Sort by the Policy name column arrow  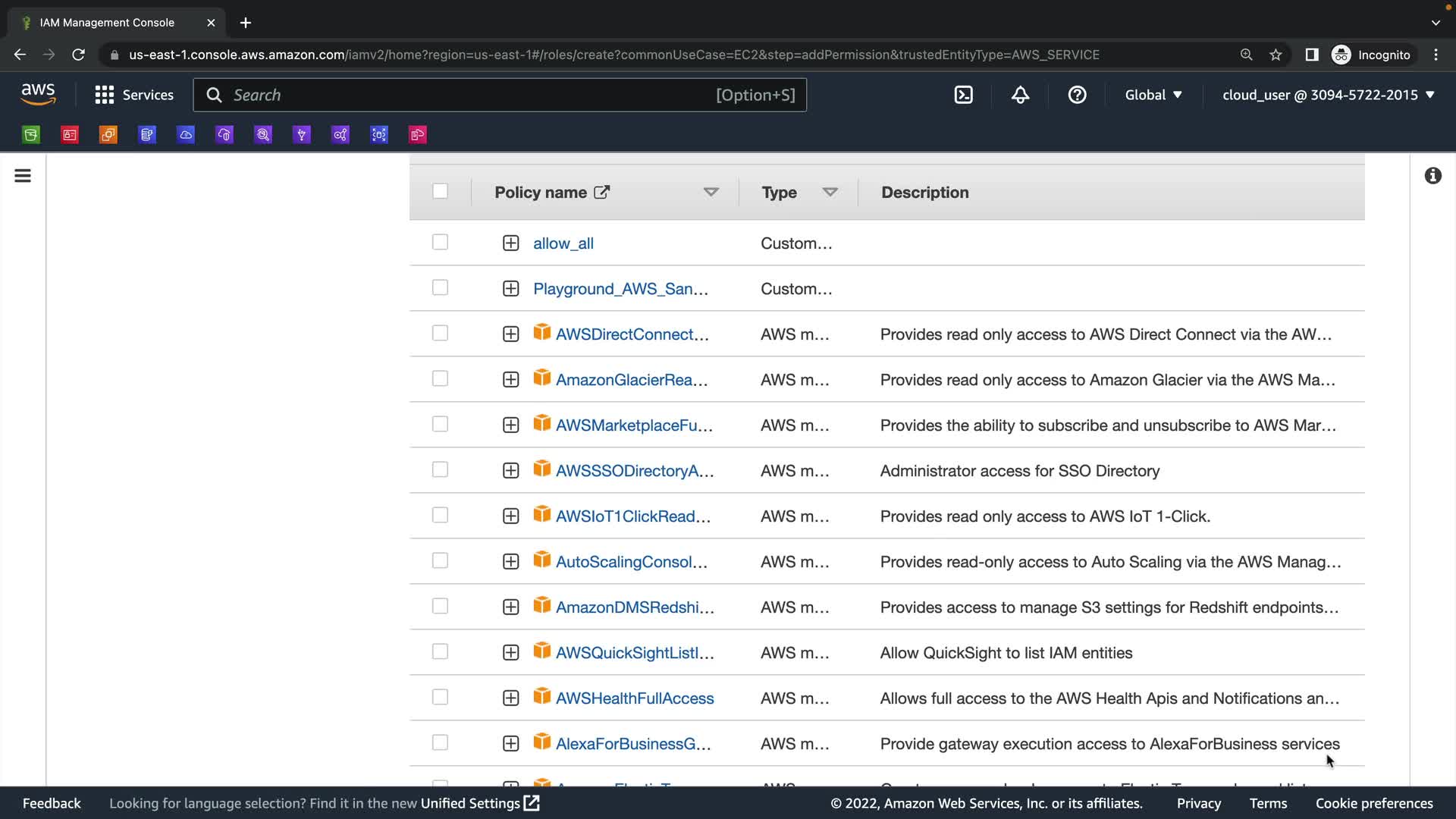711,192
